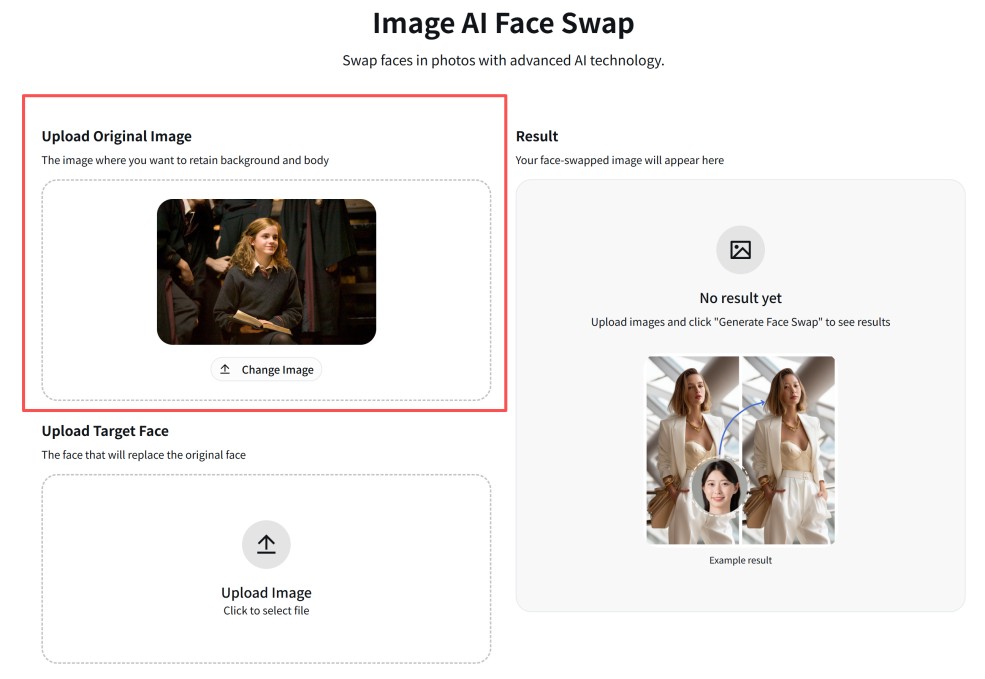Click the "Result" section heading
The height and width of the screenshot is (679, 985).
click(x=537, y=136)
